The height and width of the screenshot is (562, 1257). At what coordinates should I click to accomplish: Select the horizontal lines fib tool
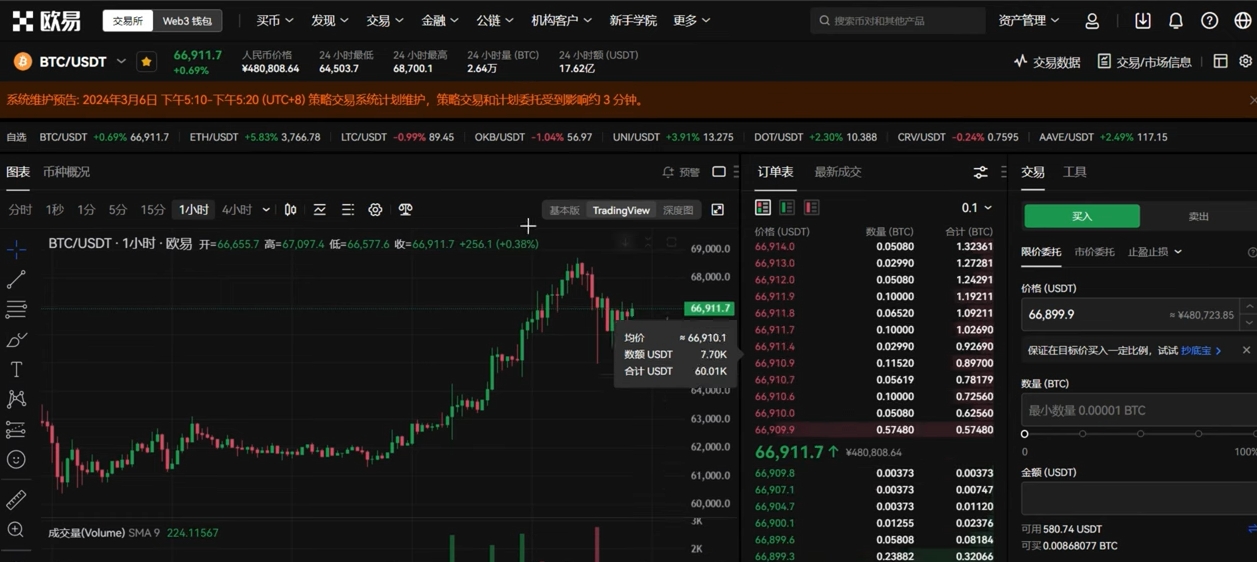[x=16, y=309]
